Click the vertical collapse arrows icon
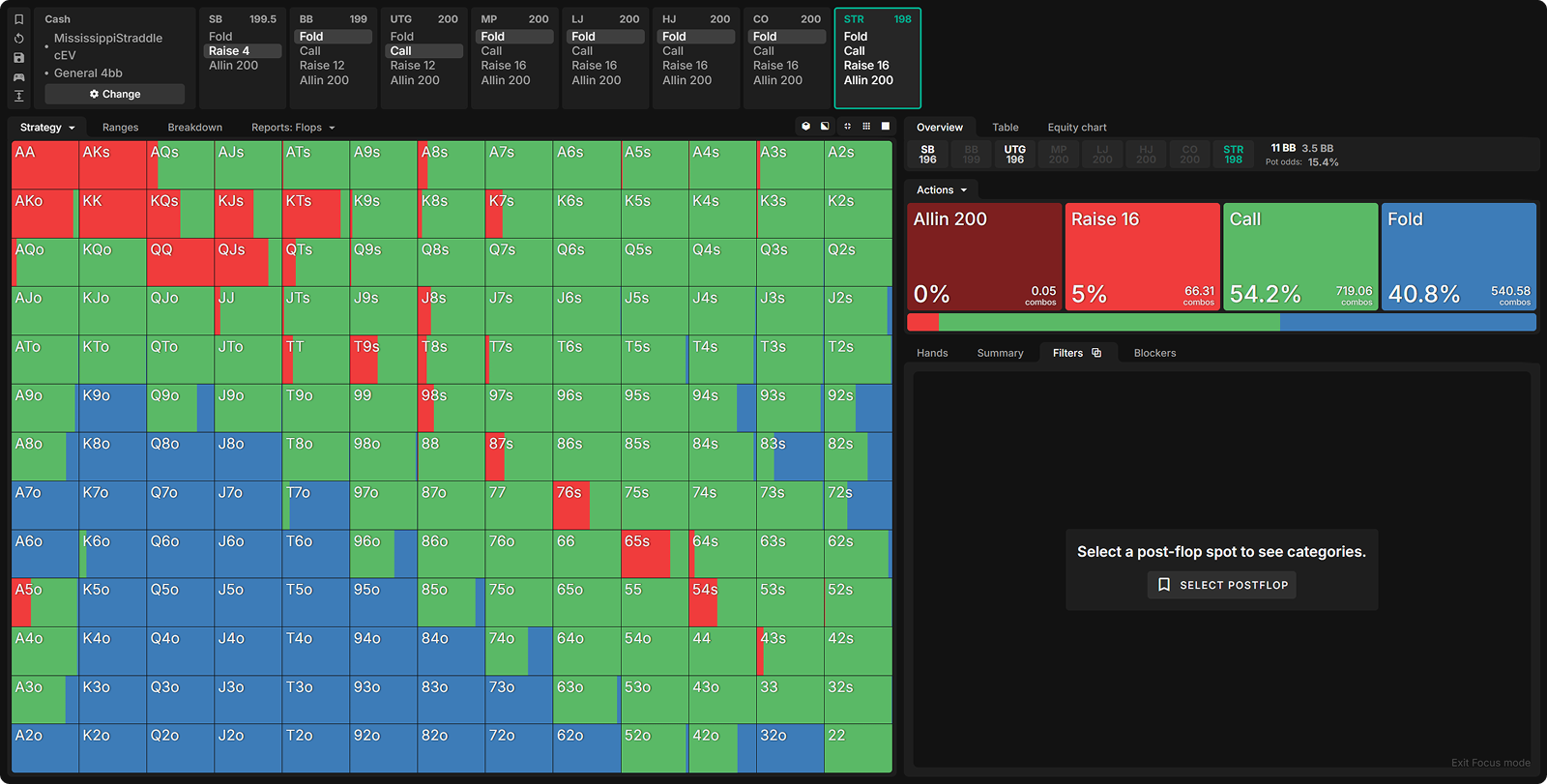Viewport: 1547px width, 784px height. coord(18,96)
